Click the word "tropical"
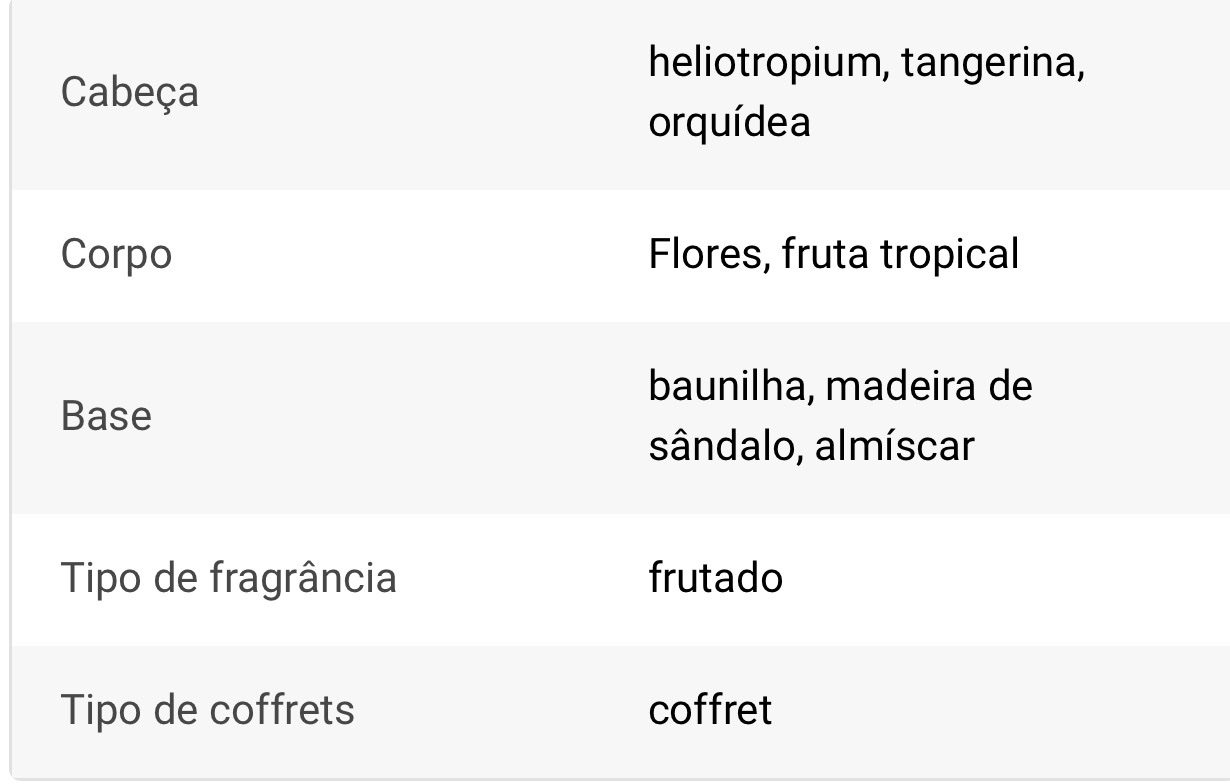 [949, 254]
